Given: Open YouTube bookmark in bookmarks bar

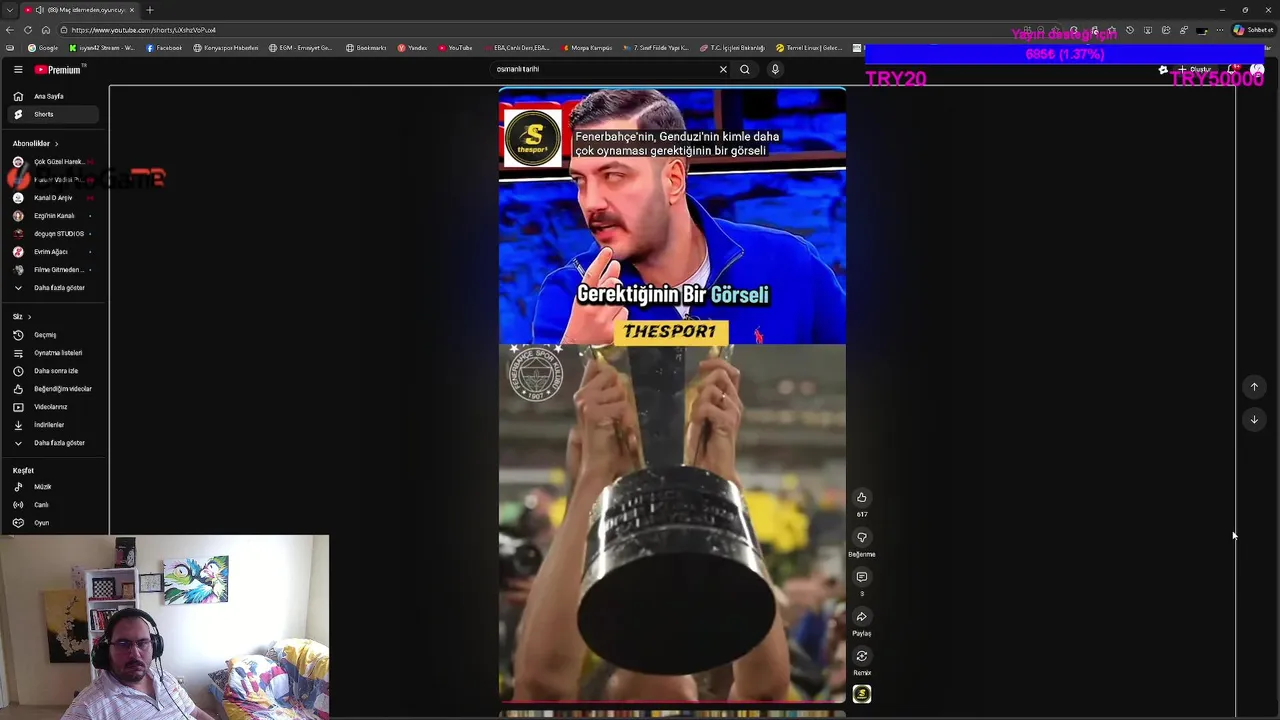Looking at the screenshot, I should pyautogui.click(x=455, y=48).
